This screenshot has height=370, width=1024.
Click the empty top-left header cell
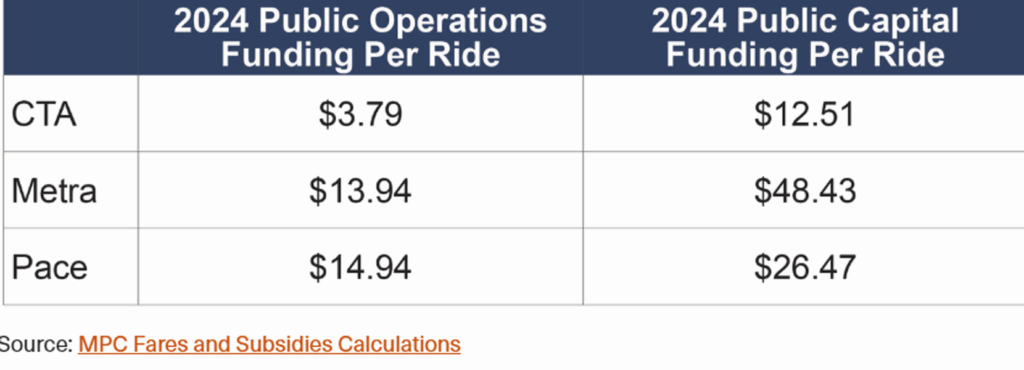[x=71, y=37]
